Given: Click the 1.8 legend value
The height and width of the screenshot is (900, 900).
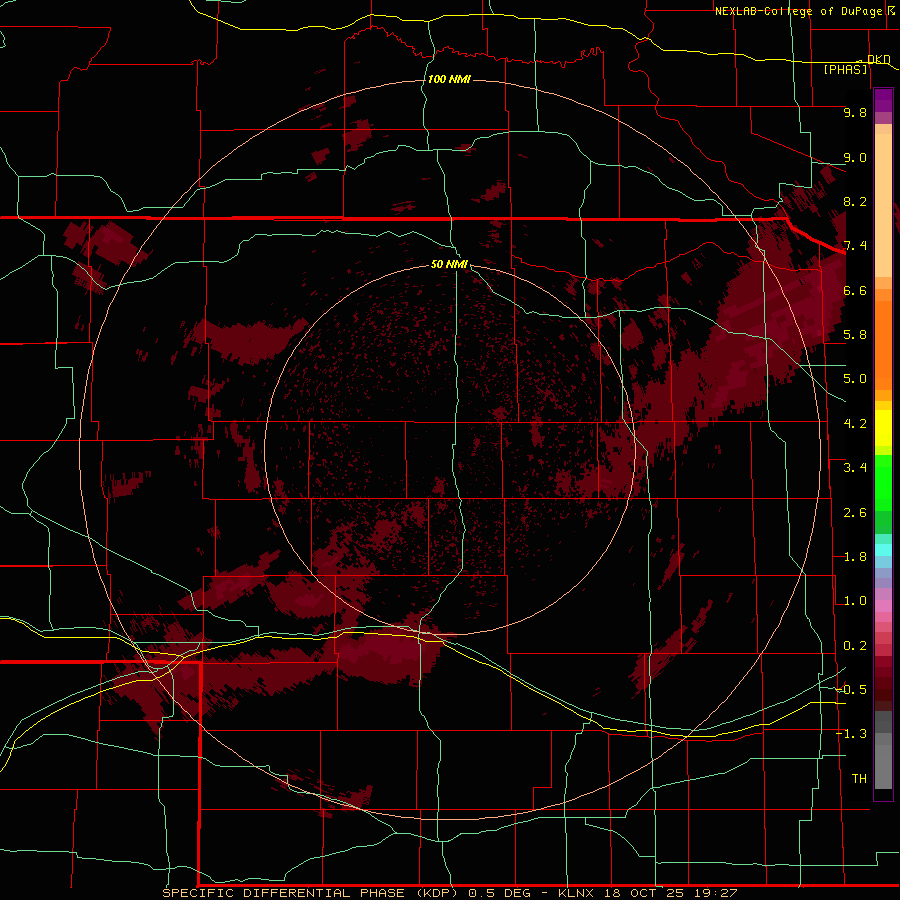Looking at the screenshot, I should click(855, 557).
